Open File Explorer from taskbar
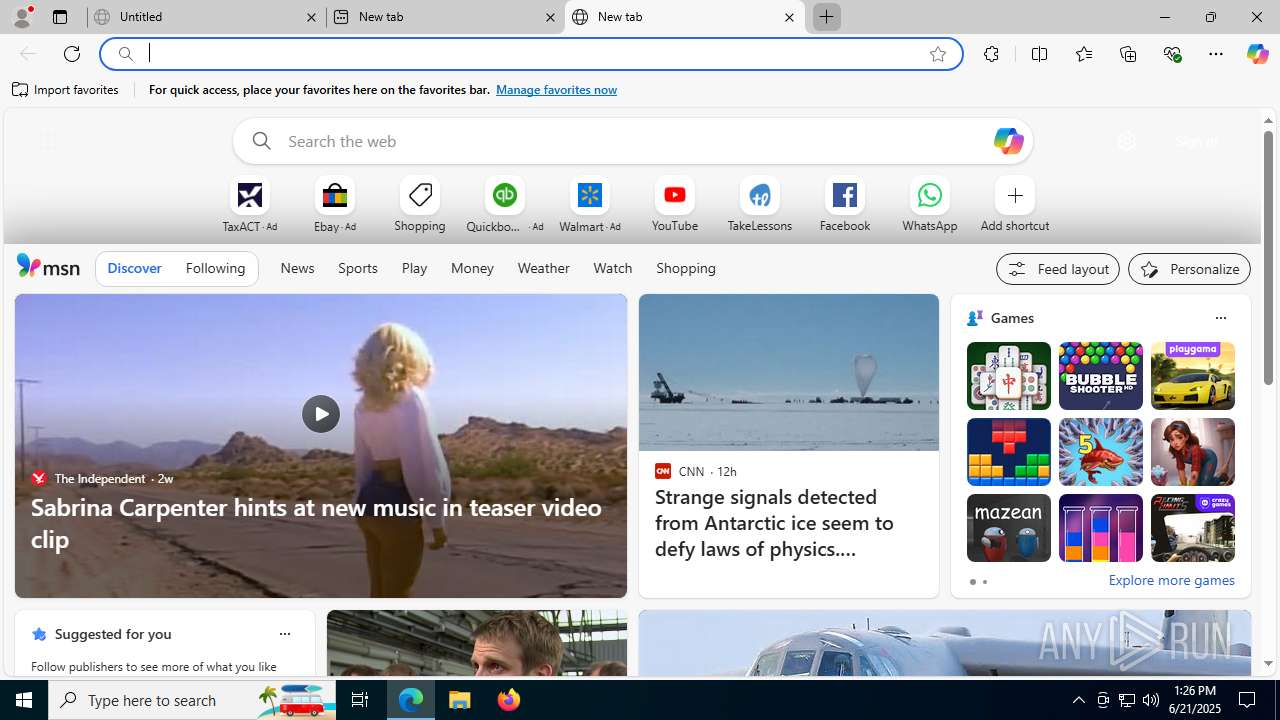Image resolution: width=1280 pixels, height=720 pixels. 460,700
